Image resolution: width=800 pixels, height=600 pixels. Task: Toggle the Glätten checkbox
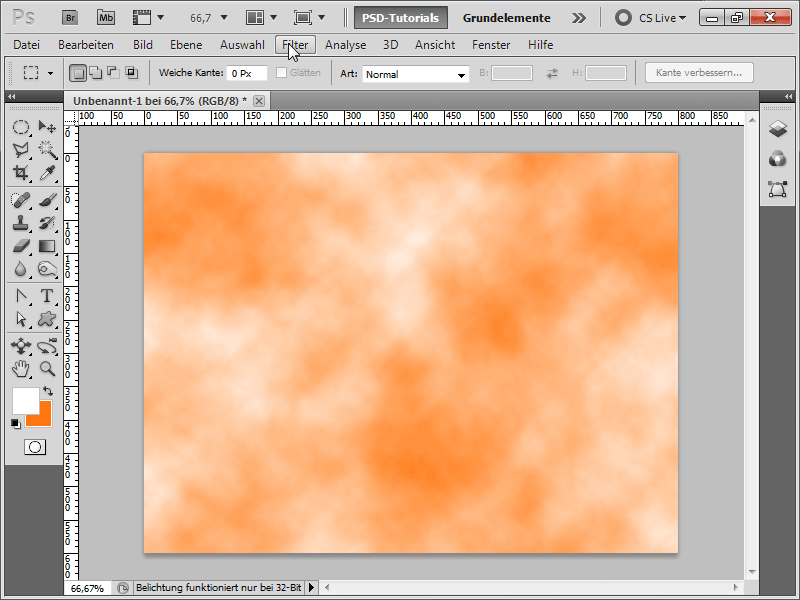coord(281,73)
